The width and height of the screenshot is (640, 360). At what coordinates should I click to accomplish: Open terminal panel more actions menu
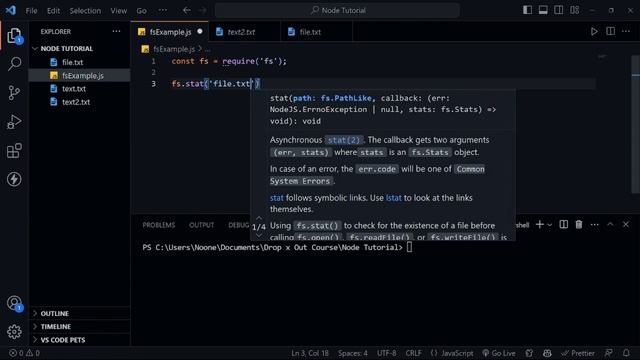pyautogui.click(x=594, y=224)
